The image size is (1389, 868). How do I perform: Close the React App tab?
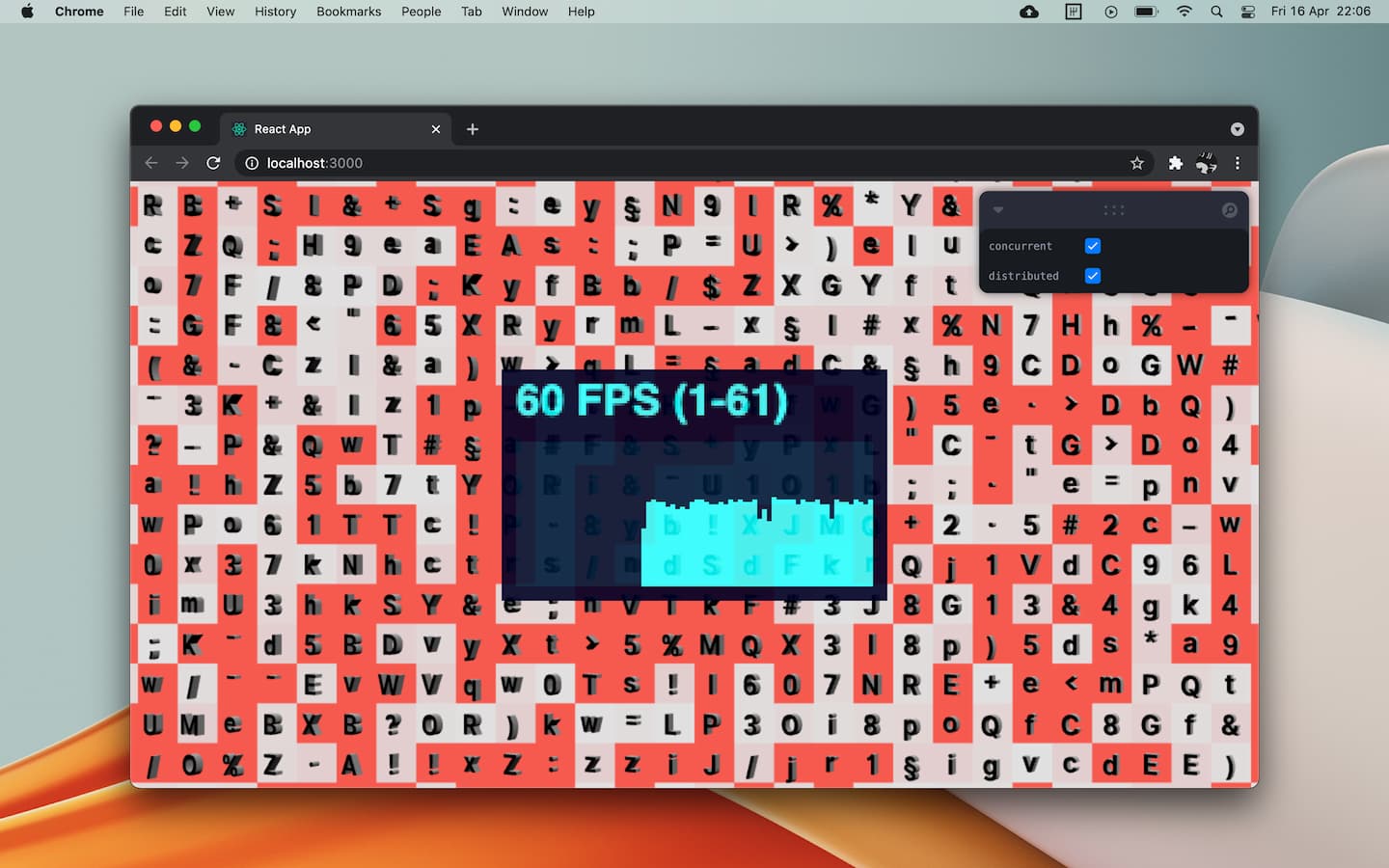click(x=436, y=129)
